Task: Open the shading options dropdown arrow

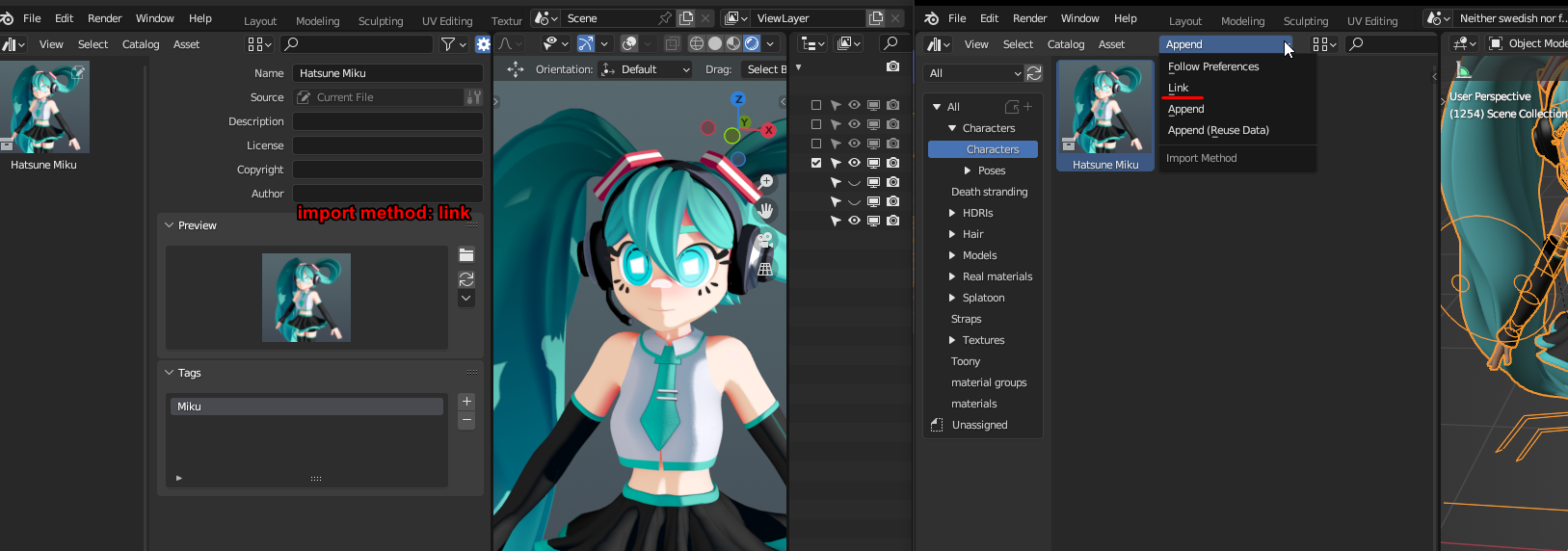Action: [770, 43]
